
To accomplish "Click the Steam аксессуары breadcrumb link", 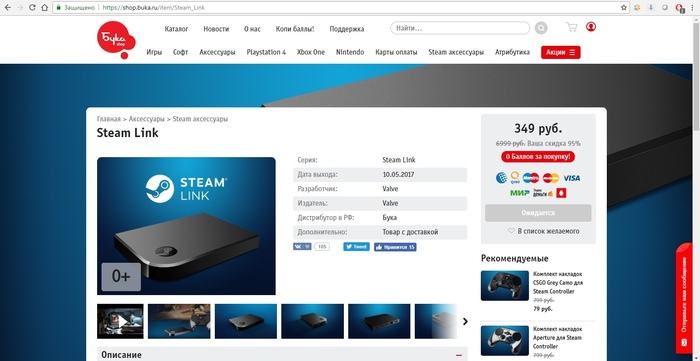I will click(200, 119).
